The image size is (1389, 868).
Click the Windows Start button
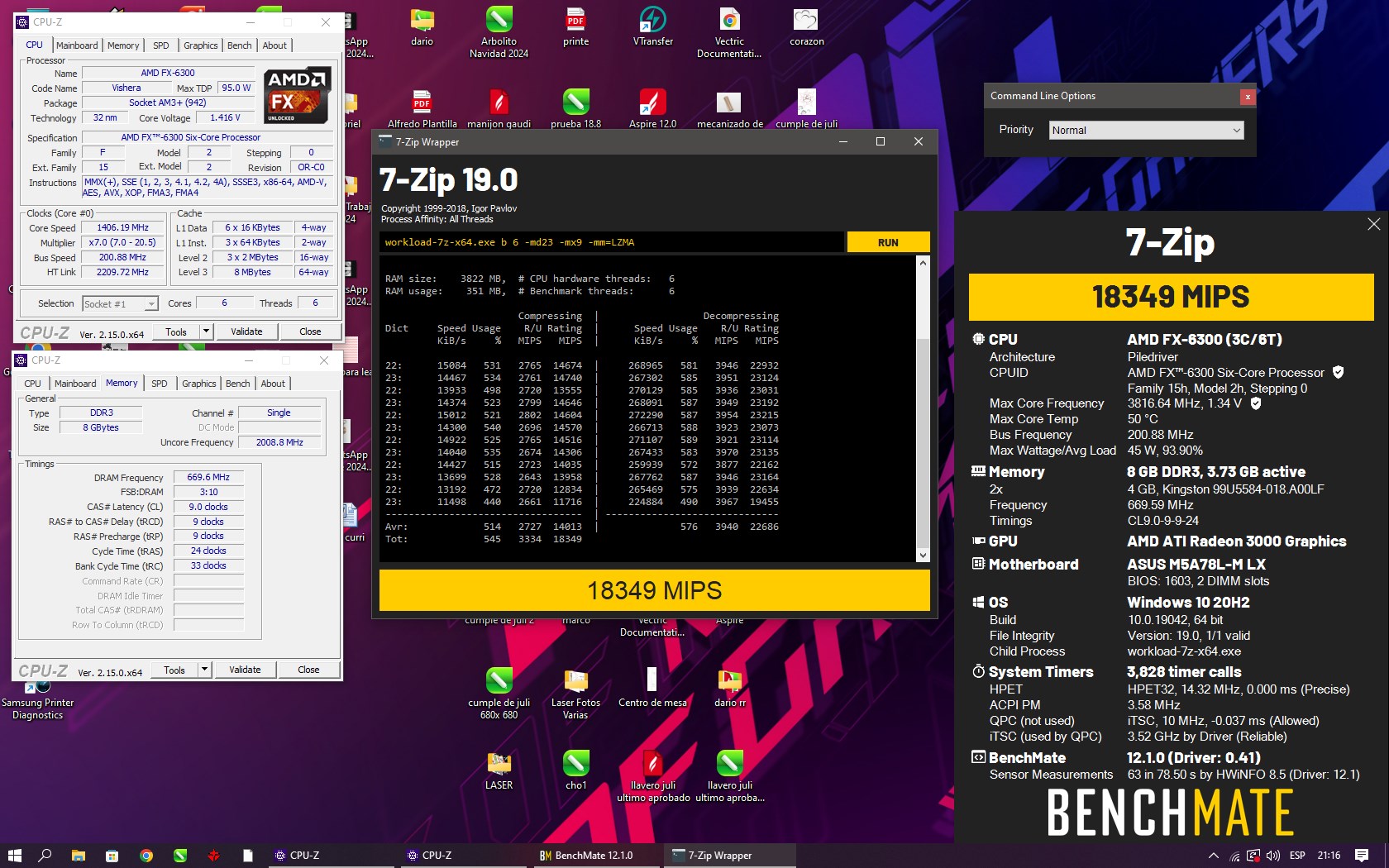pos(14,856)
